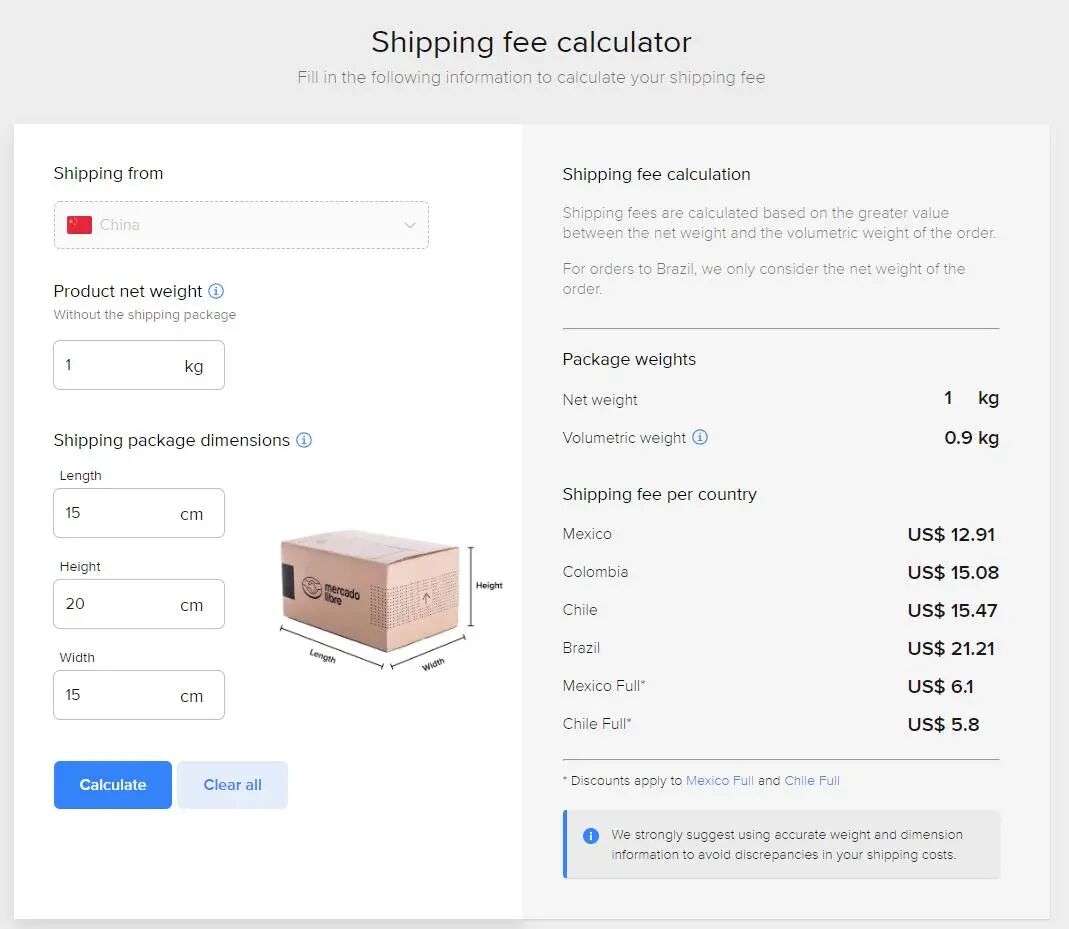Viewport: 1069px width, 929px height.
Task: Focus the Product net weight kg field
Action: (120, 365)
